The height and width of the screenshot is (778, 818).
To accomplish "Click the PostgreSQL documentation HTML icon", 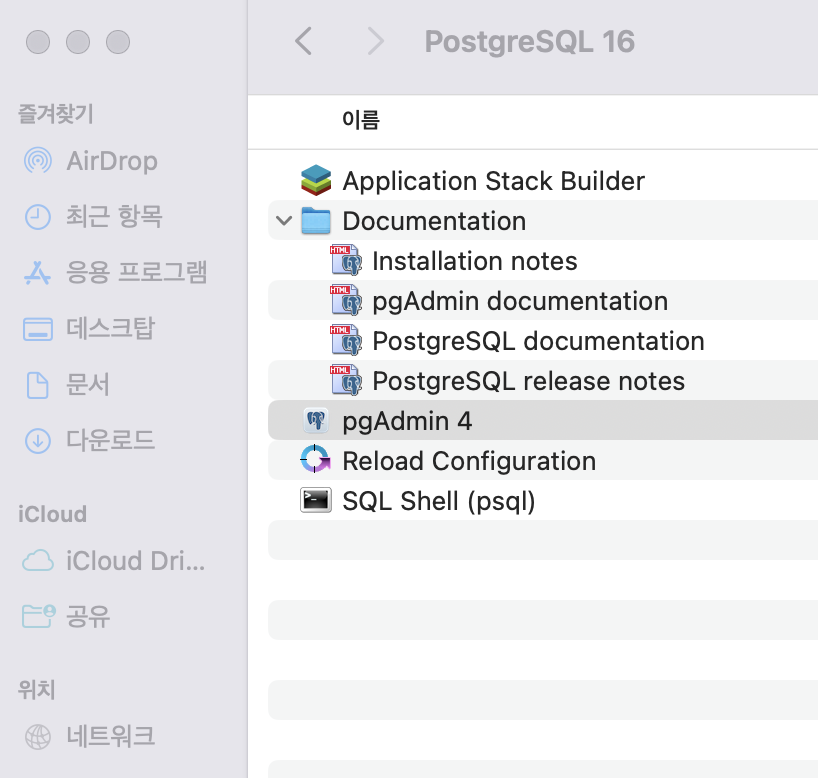I will tap(346, 340).
